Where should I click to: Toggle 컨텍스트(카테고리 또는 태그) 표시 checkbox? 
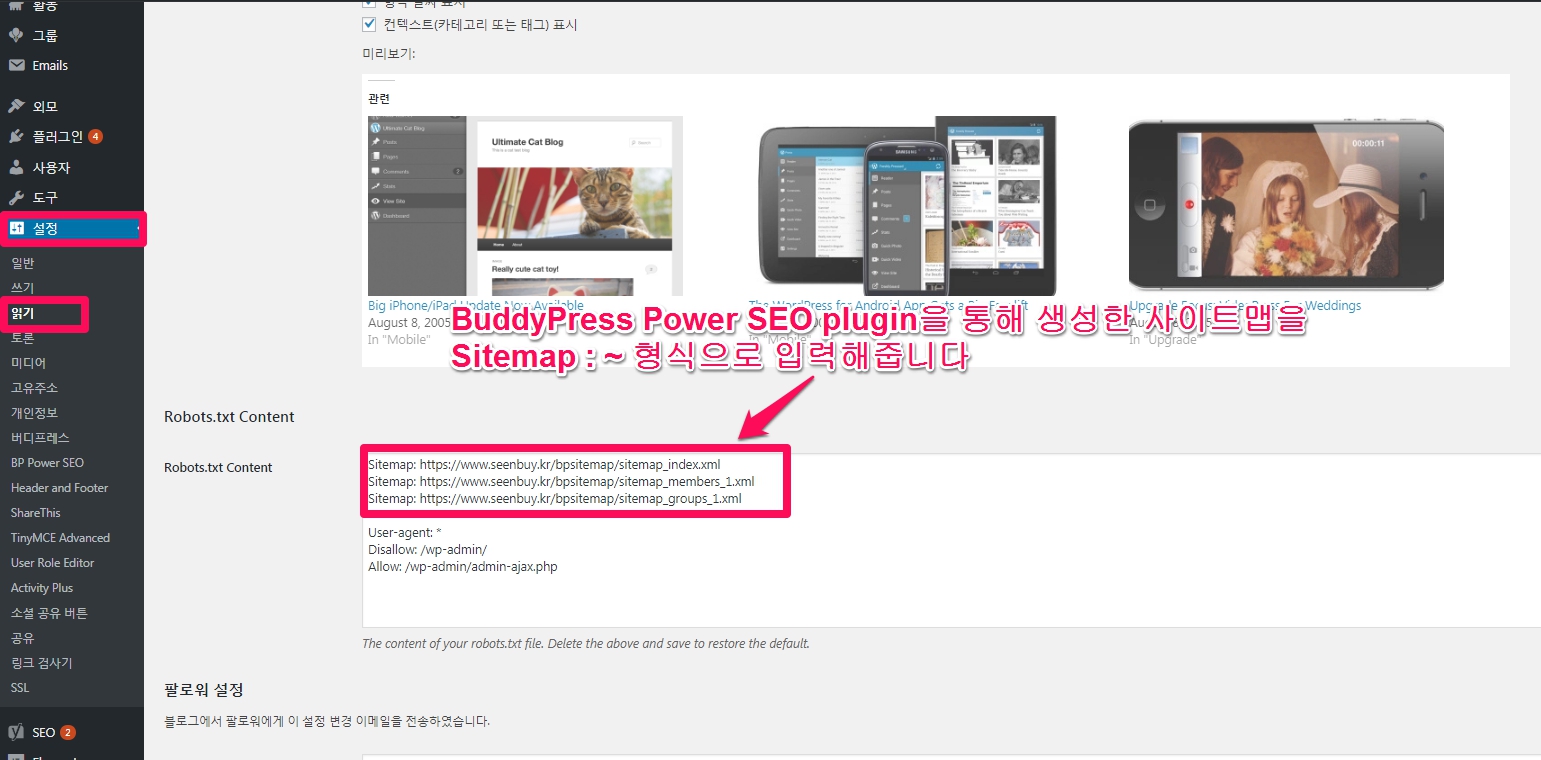369,24
